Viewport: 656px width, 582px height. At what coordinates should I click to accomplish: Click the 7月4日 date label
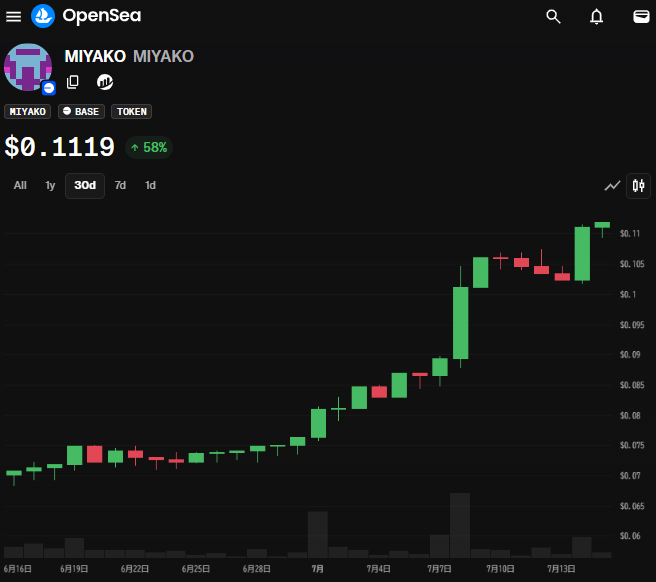[379, 569]
